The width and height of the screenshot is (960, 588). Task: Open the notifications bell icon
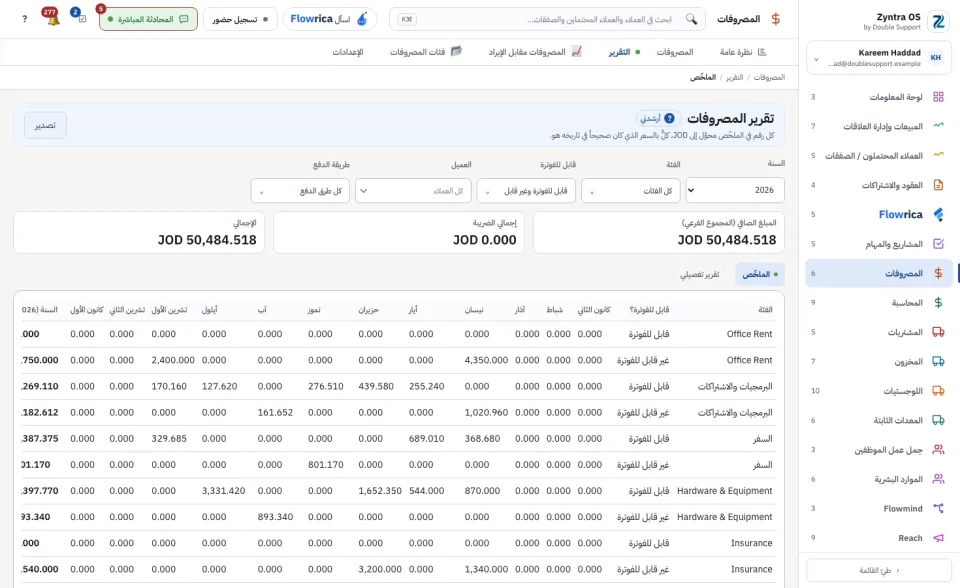(52, 18)
